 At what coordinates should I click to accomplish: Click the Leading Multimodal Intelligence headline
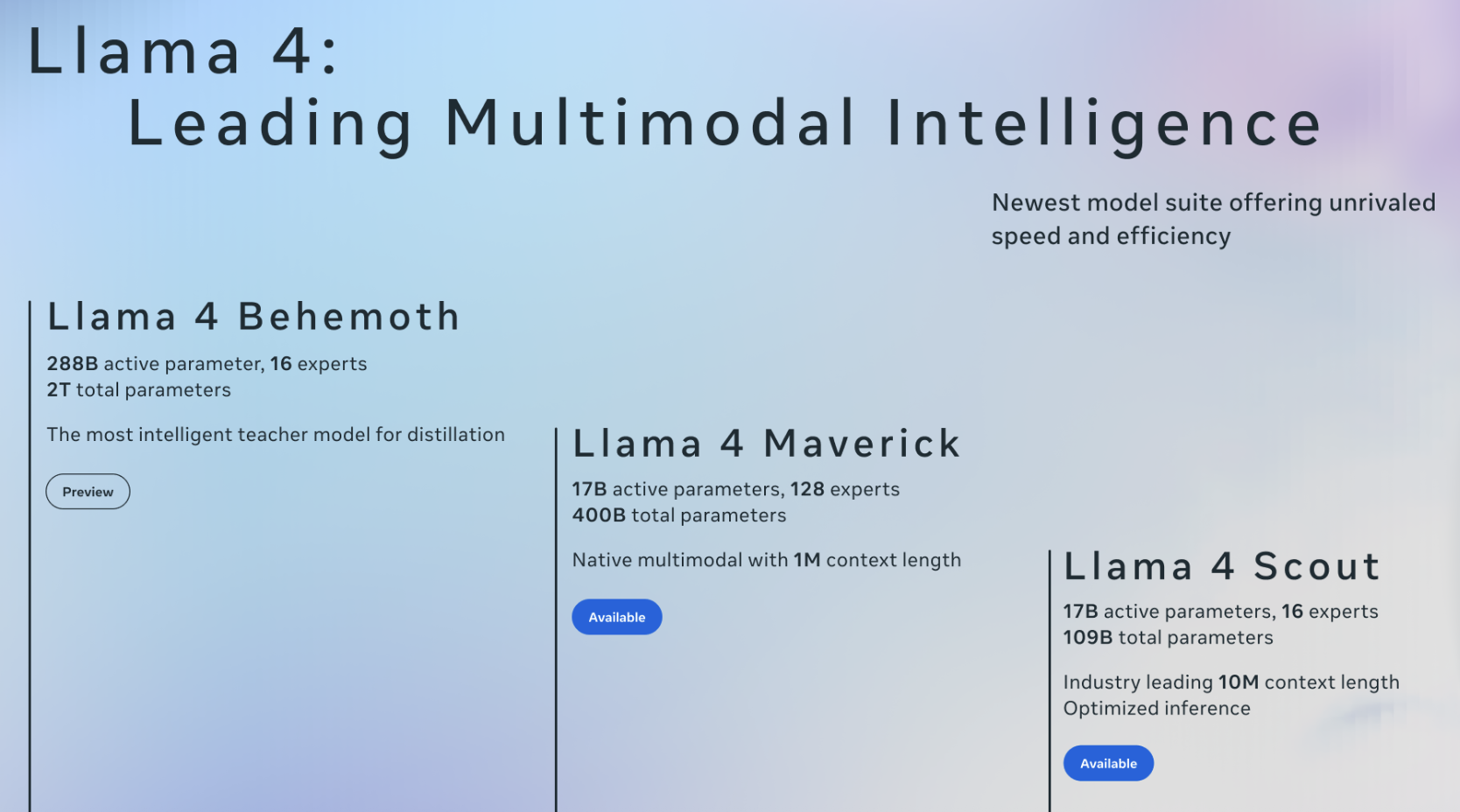point(725,123)
